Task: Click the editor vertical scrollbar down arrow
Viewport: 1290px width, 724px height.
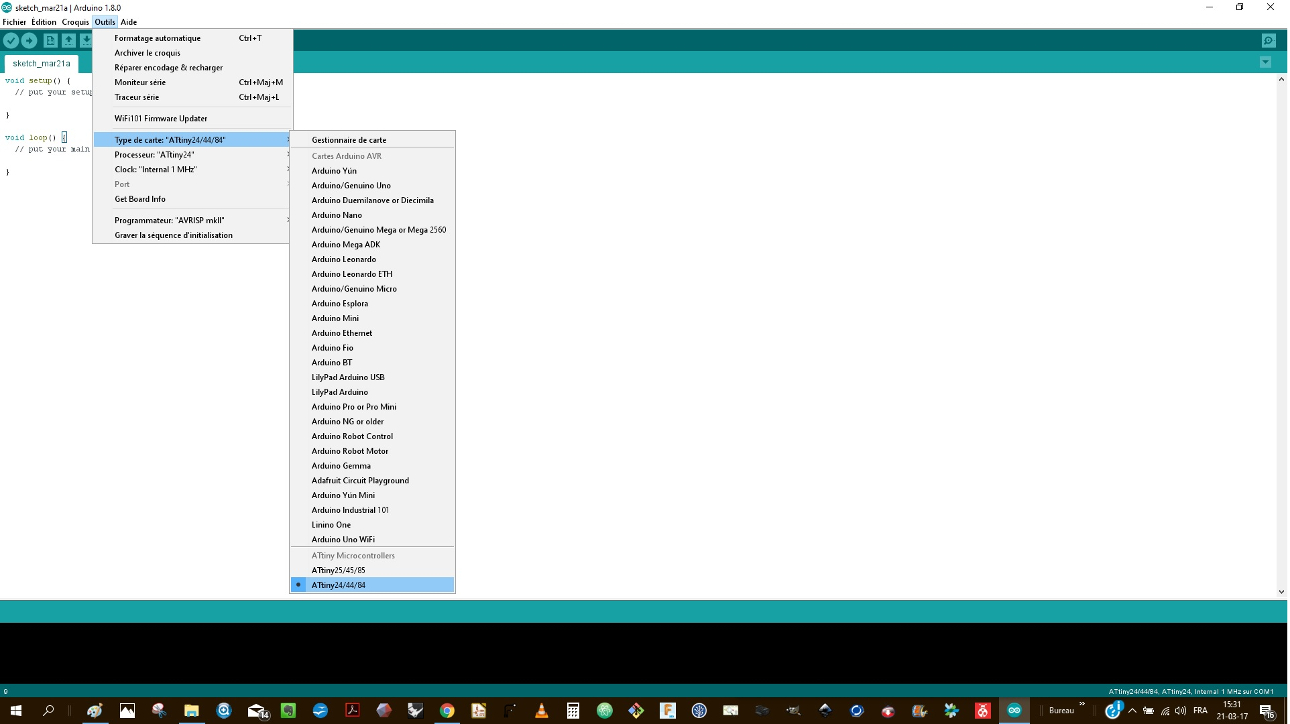Action: (1283, 592)
